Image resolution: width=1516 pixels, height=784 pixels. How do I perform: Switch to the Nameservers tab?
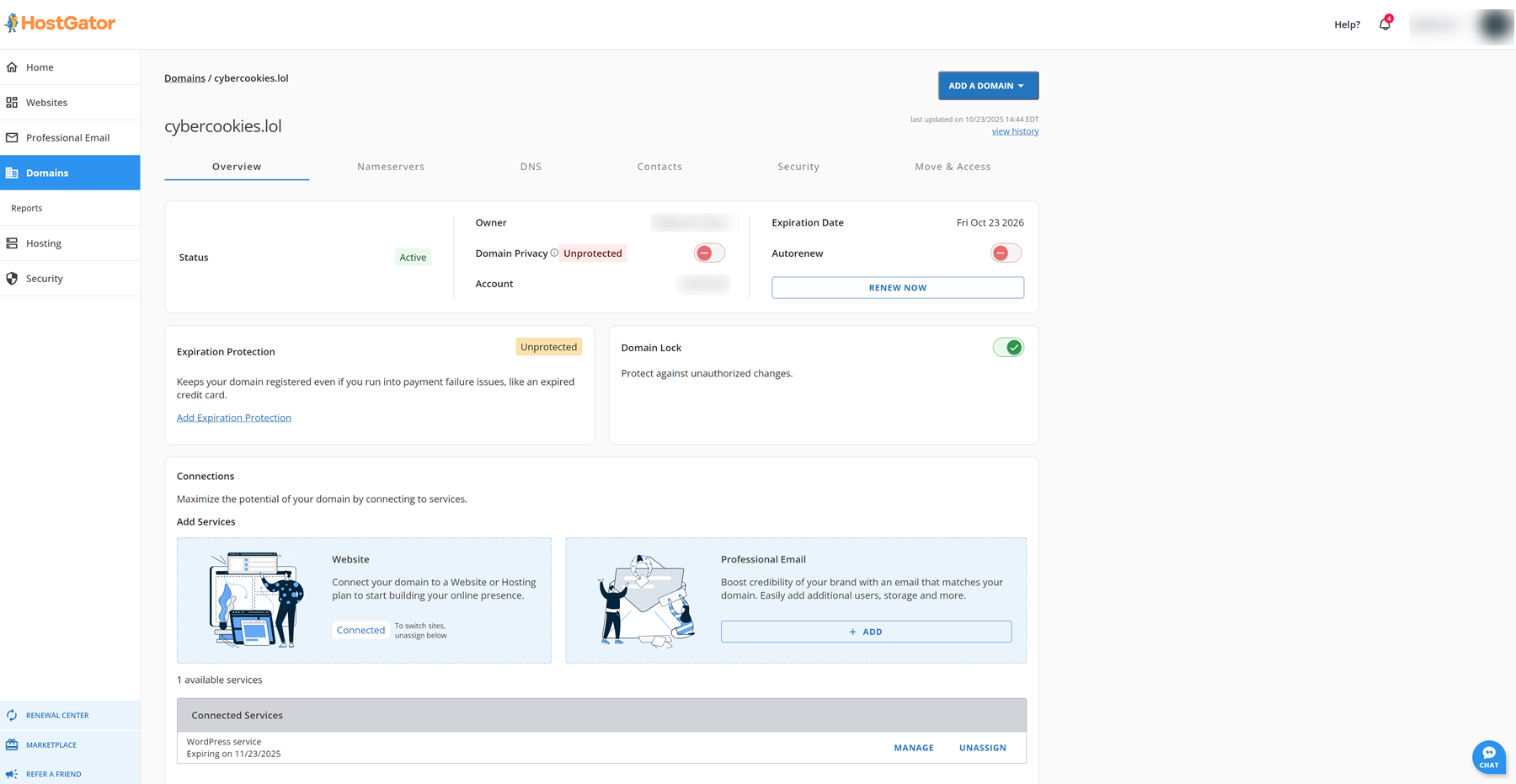point(390,167)
